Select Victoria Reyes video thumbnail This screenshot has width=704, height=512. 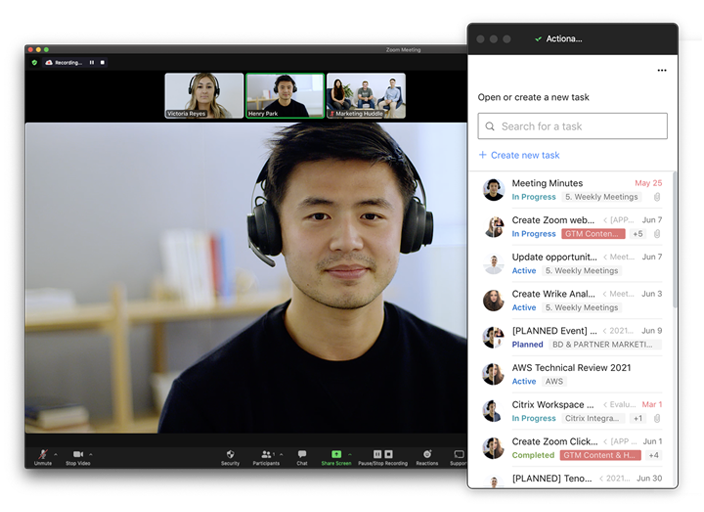click(204, 96)
